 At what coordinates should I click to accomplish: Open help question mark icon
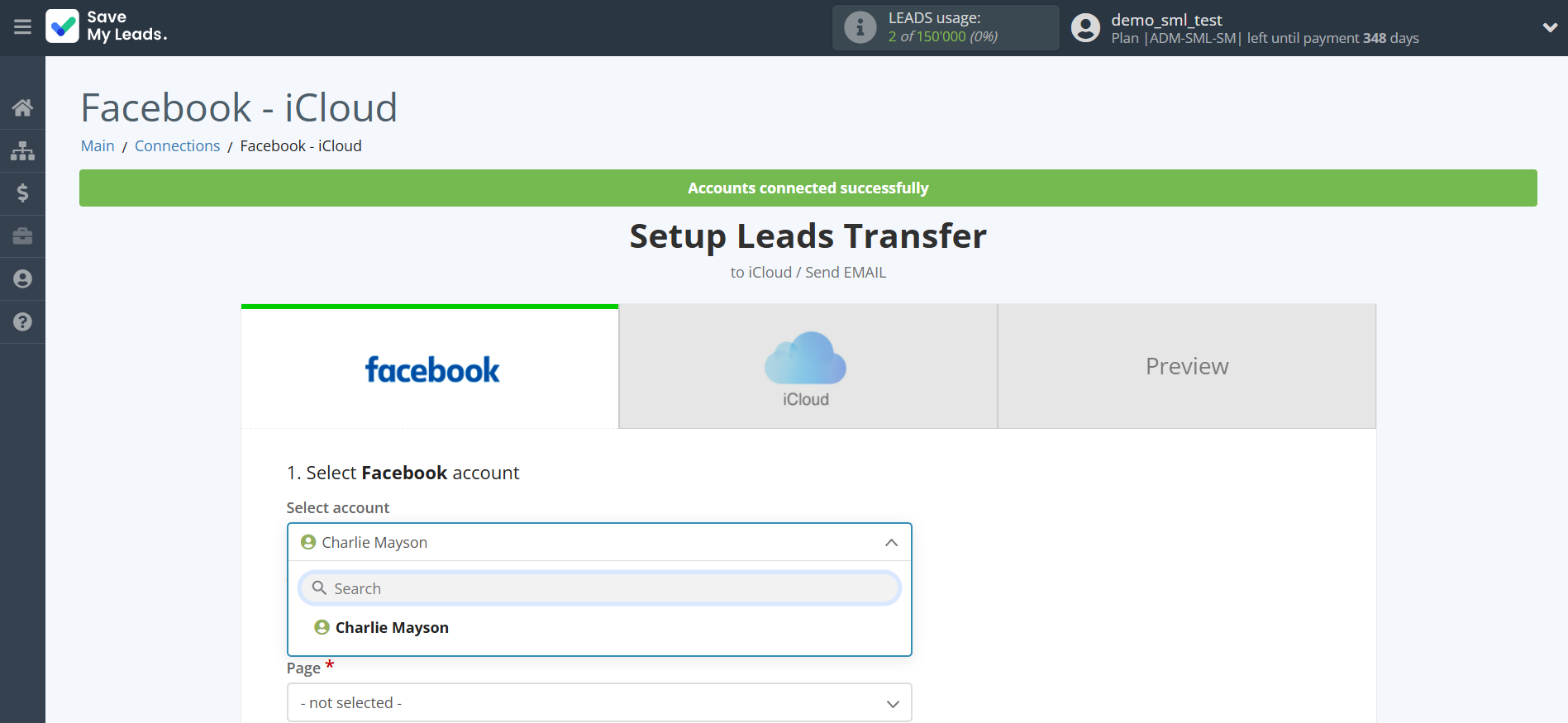coord(22,322)
